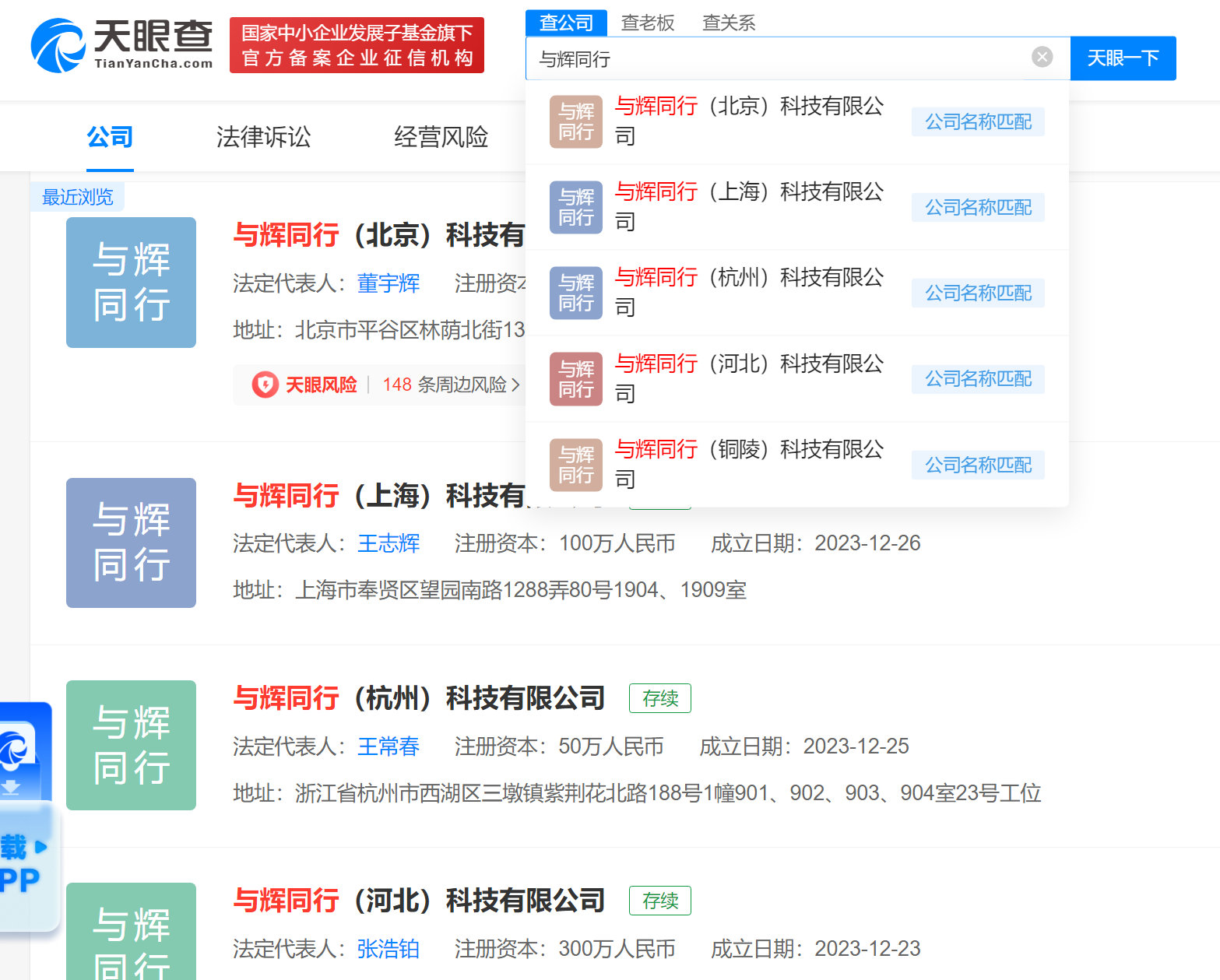
Task: Click 公司名称匹配 tag for Shanghai suggestion
Action: tap(978, 207)
